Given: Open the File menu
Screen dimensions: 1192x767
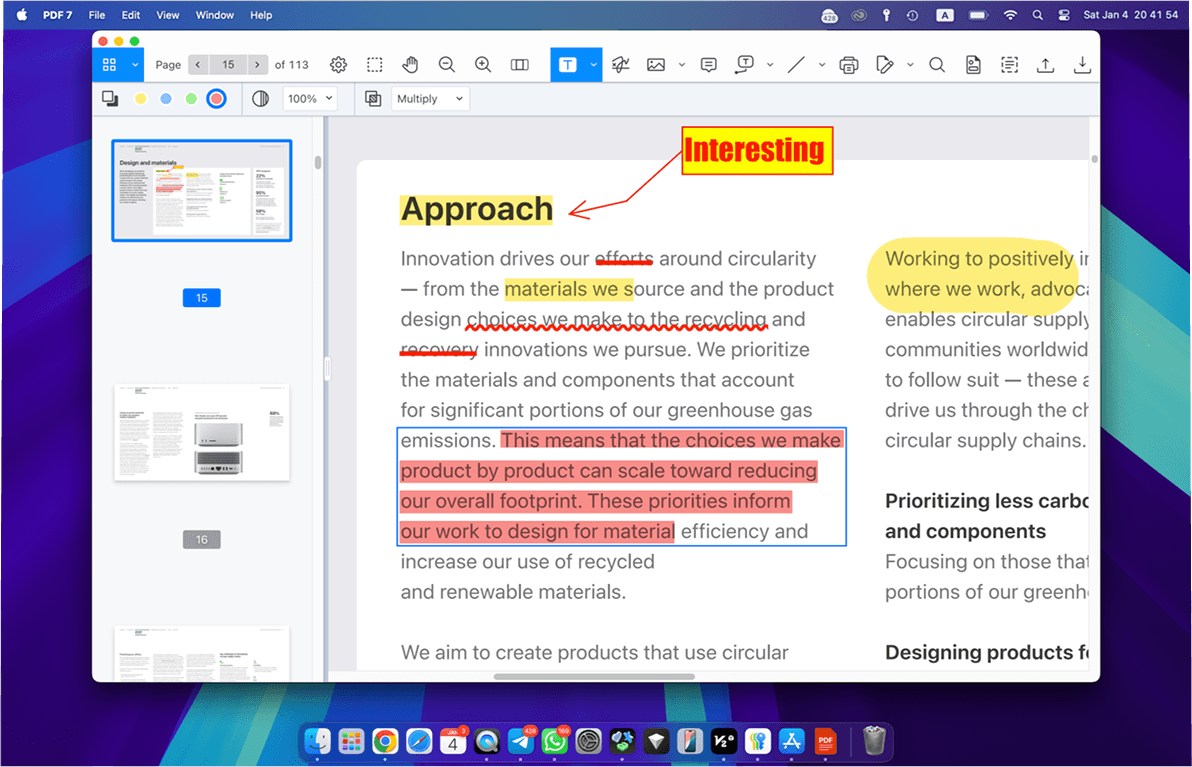Looking at the screenshot, I should click(x=97, y=15).
